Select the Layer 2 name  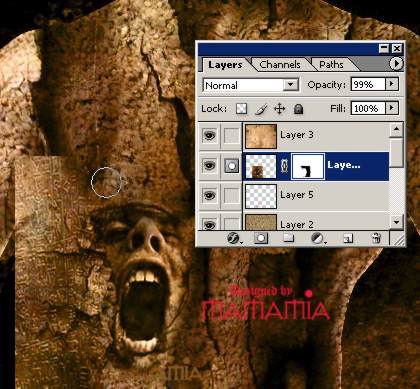297,225
